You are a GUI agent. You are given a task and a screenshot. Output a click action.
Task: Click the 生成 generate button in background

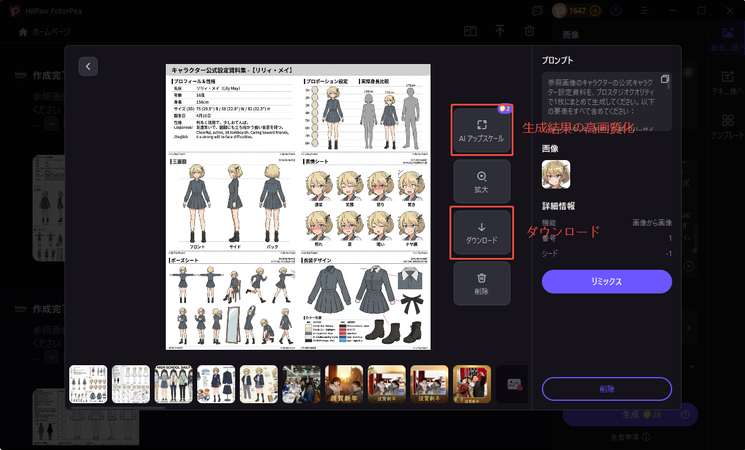coord(630,414)
